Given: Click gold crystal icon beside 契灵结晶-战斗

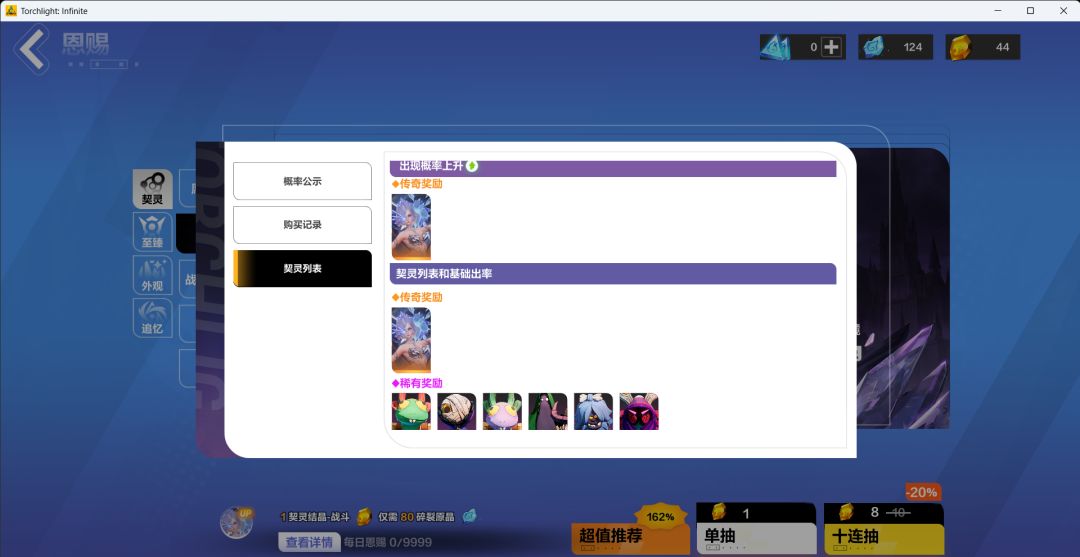Looking at the screenshot, I should tap(364, 516).
